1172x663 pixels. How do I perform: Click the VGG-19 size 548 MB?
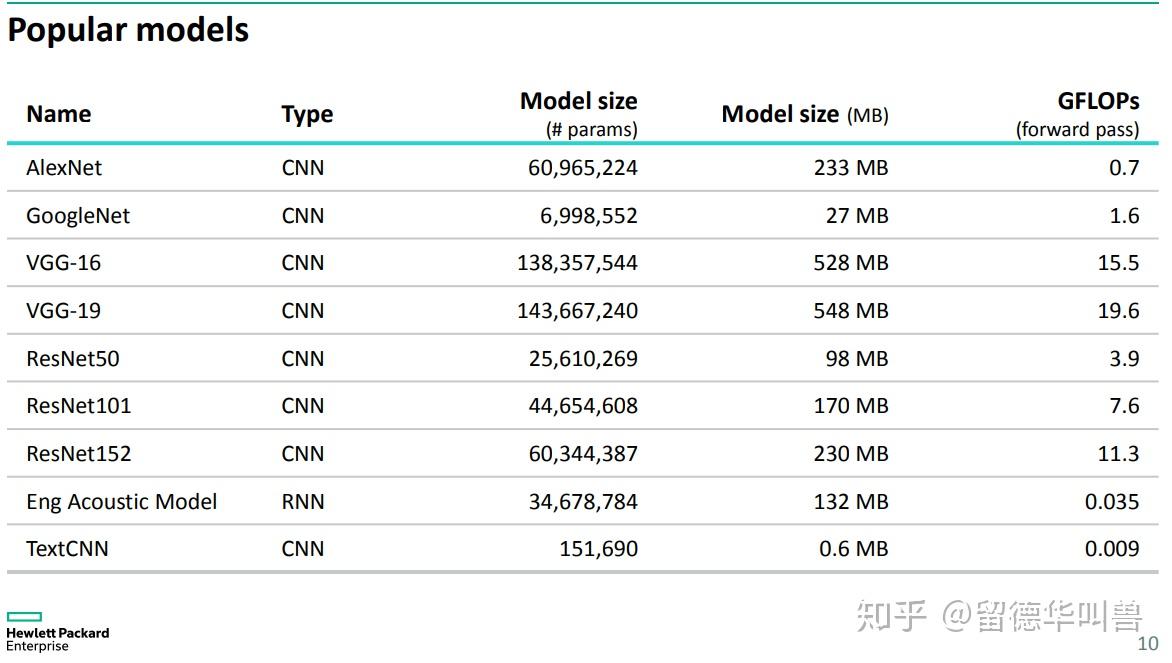[851, 311]
